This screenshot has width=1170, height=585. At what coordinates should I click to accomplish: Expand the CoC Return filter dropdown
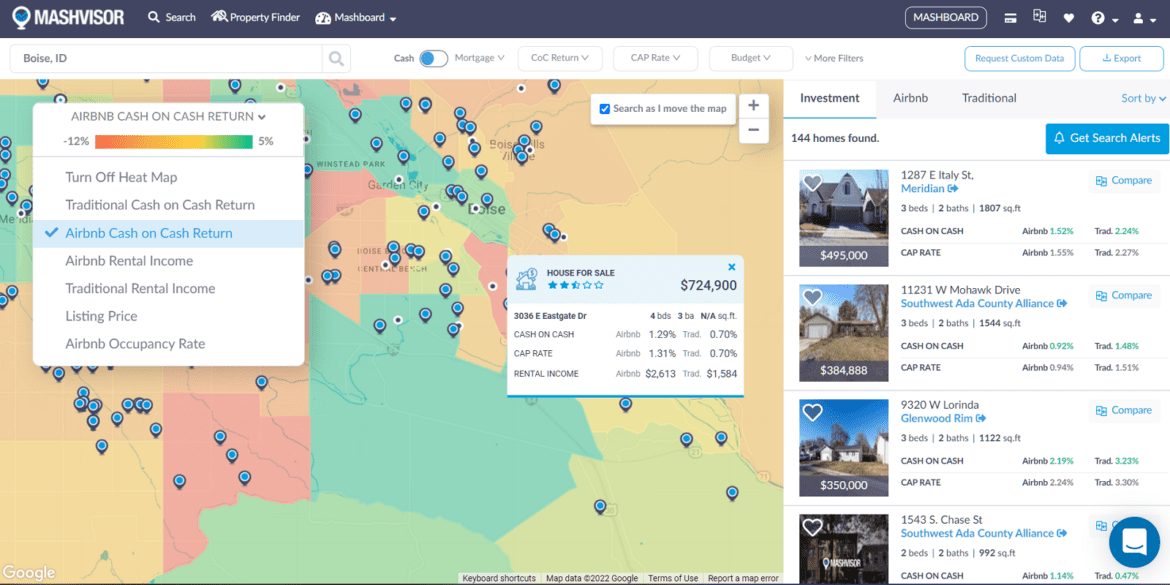pos(559,58)
